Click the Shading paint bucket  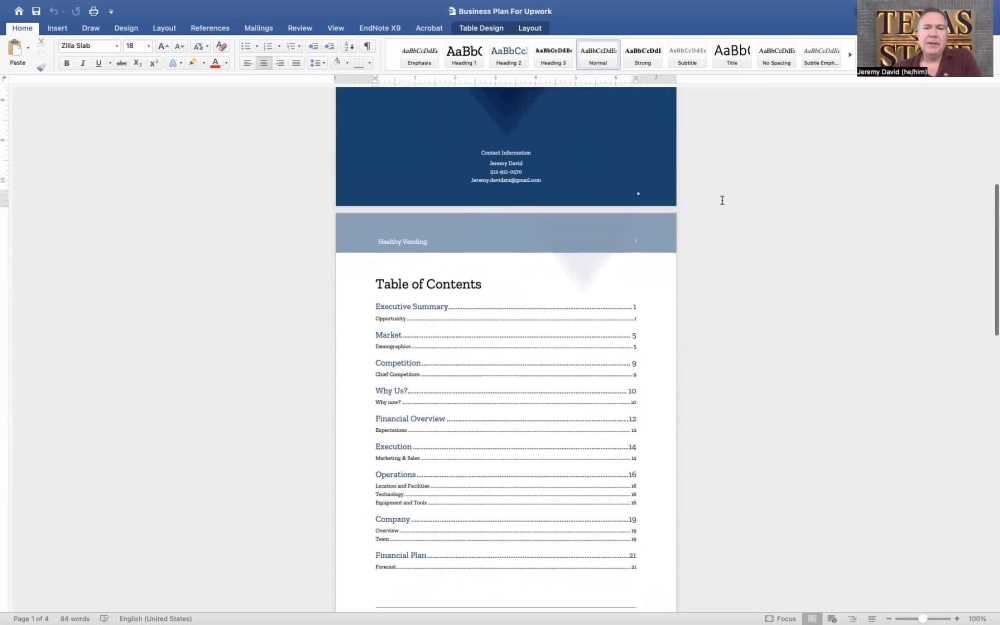337,62
